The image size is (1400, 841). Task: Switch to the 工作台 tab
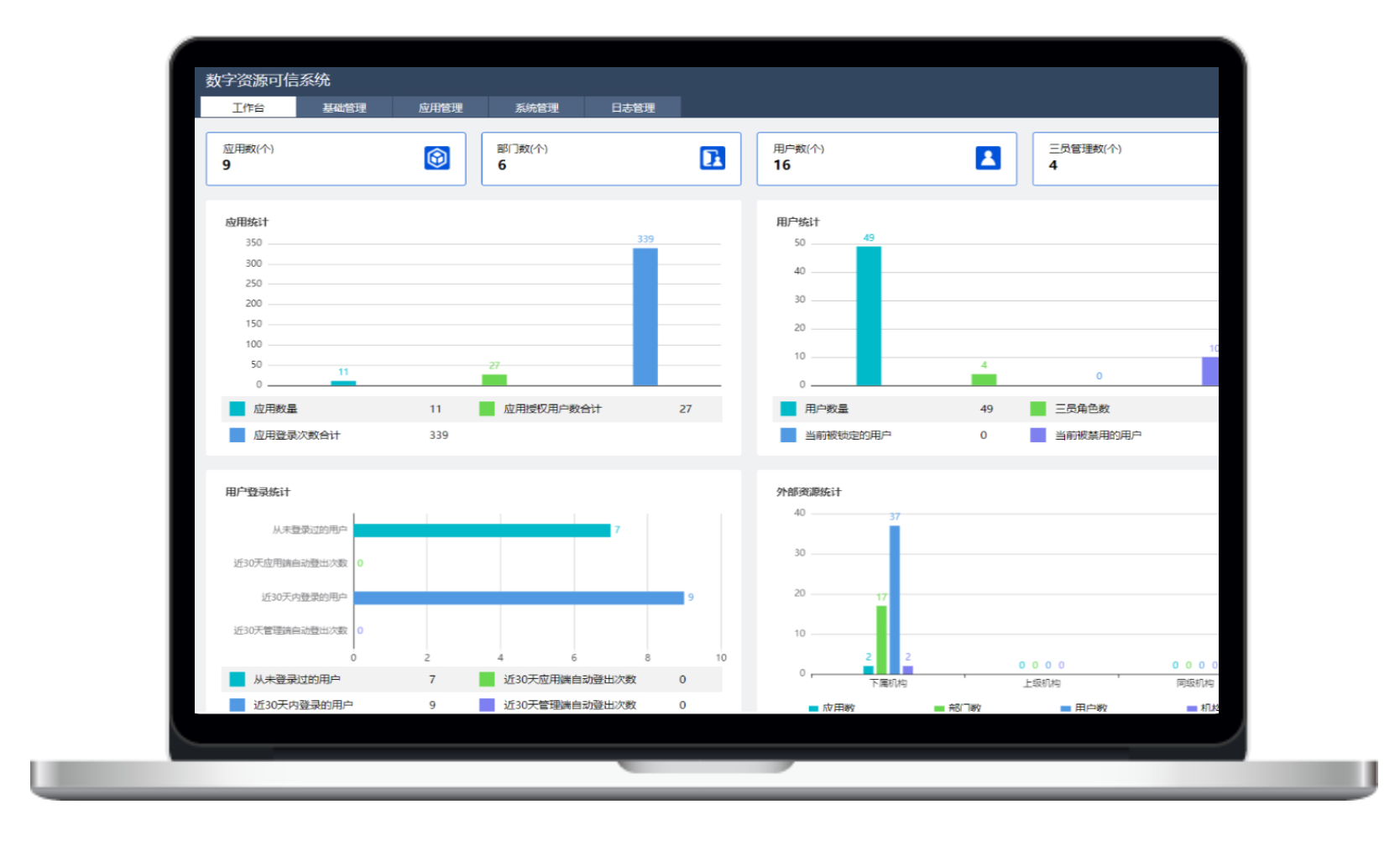pos(248,107)
